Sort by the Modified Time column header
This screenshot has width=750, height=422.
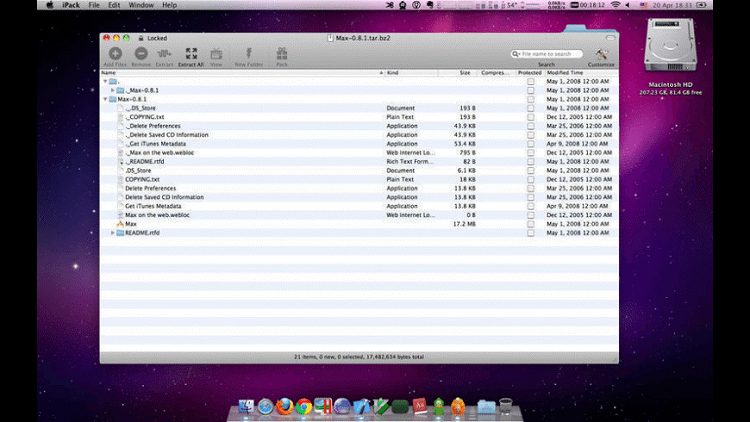click(x=582, y=73)
